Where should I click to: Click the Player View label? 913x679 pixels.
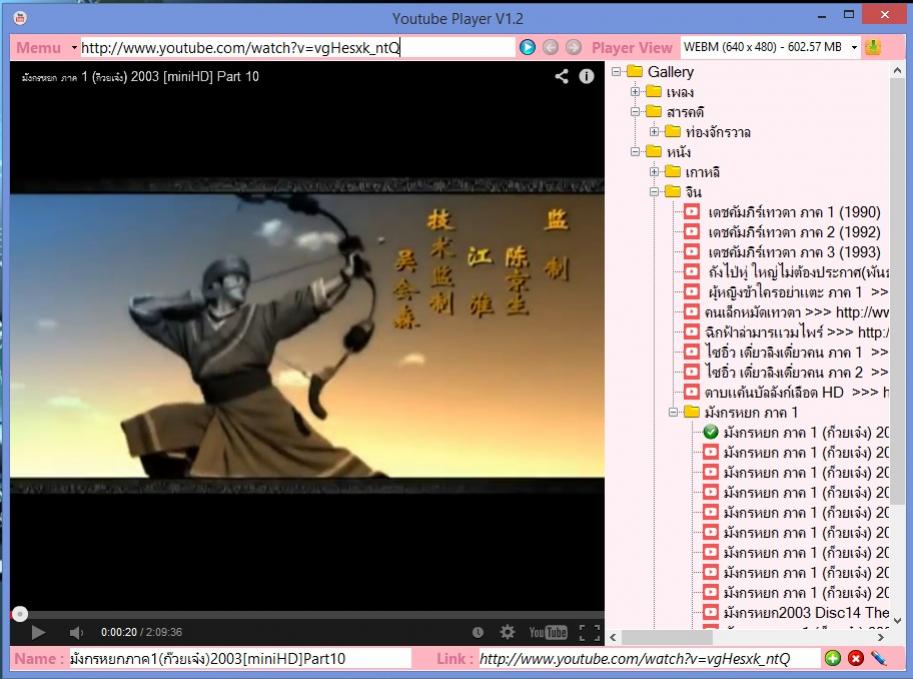pyautogui.click(x=632, y=48)
